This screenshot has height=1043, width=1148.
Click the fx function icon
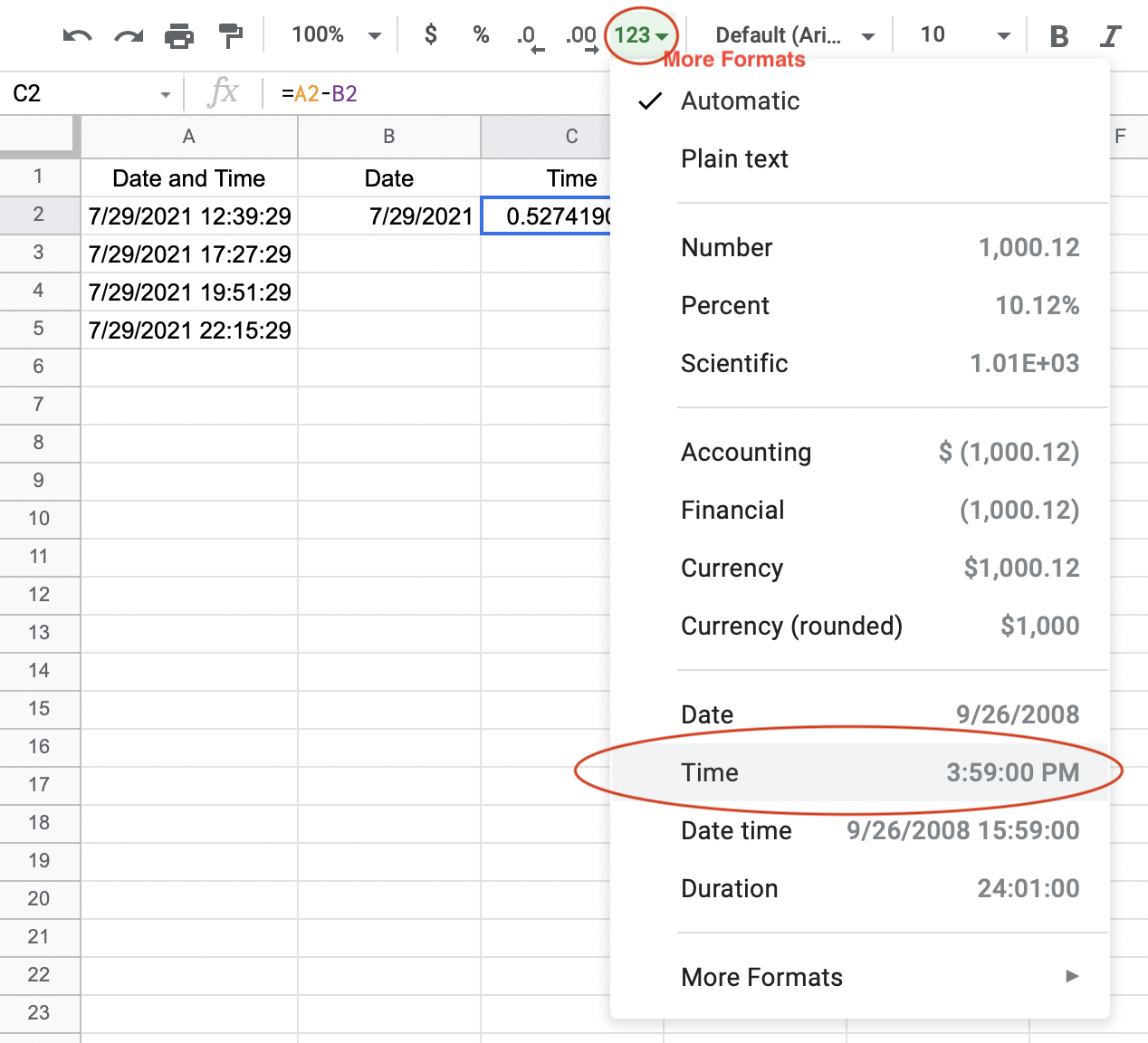(x=223, y=92)
